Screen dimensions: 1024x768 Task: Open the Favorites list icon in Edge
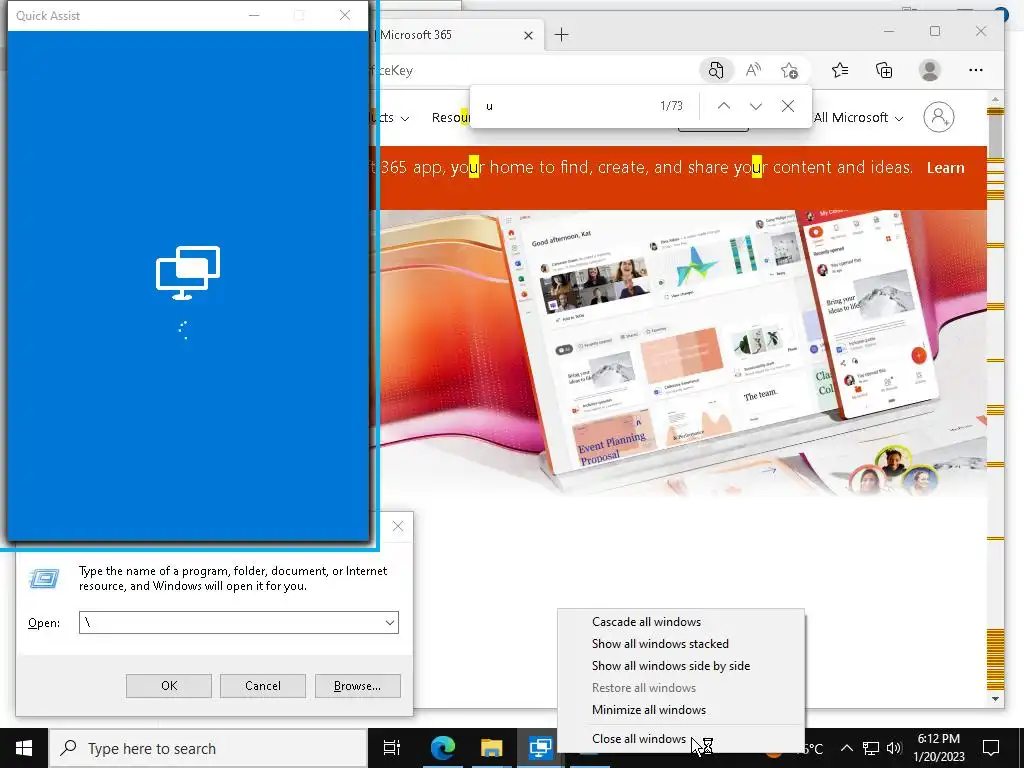tap(840, 70)
